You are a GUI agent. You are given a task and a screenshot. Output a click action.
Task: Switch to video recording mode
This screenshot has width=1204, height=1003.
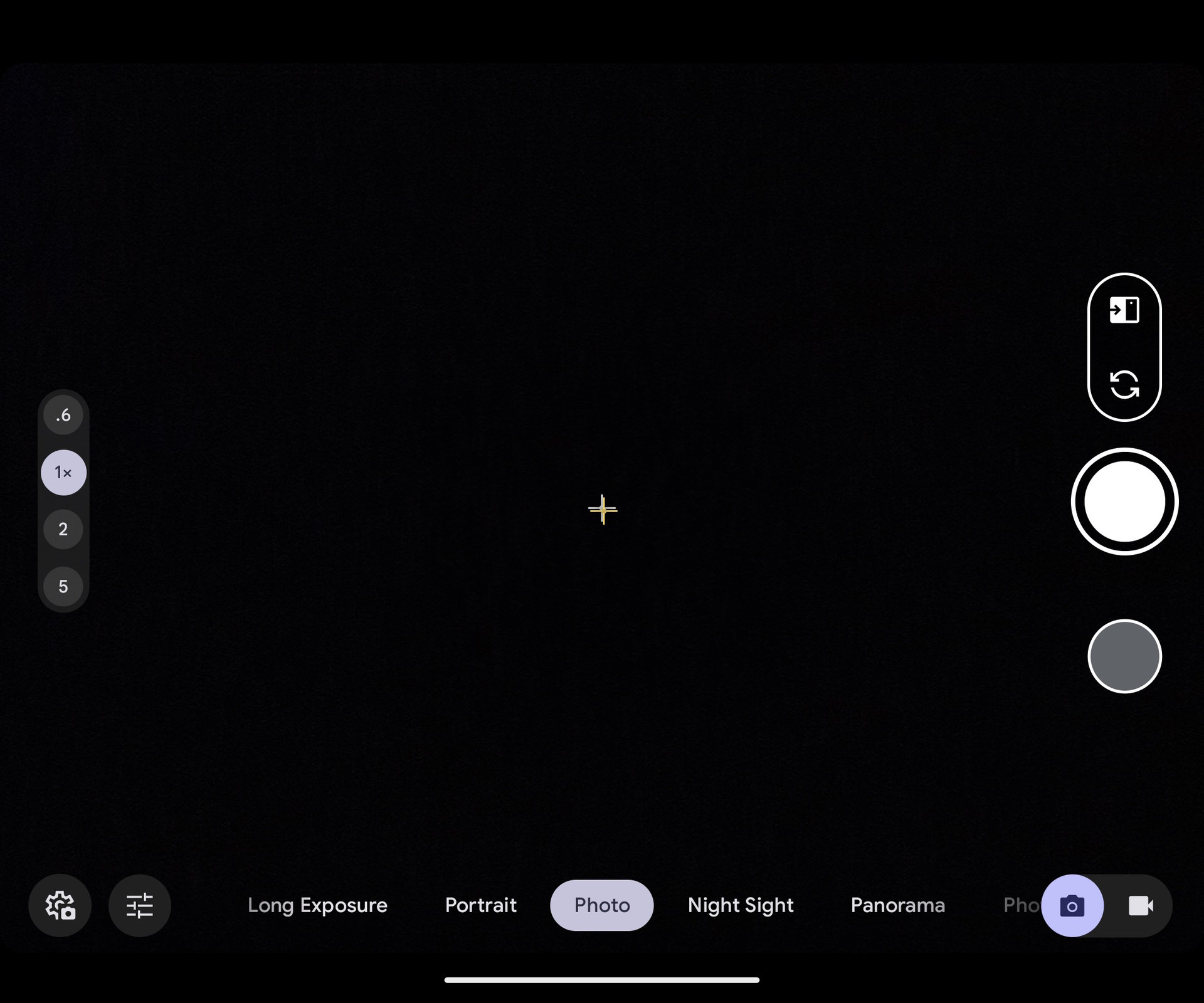tap(1140, 905)
